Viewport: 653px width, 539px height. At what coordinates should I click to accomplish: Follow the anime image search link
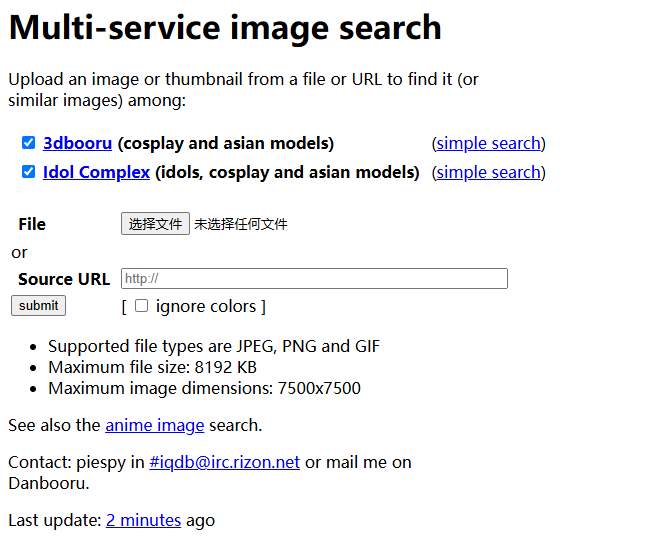(154, 425)
